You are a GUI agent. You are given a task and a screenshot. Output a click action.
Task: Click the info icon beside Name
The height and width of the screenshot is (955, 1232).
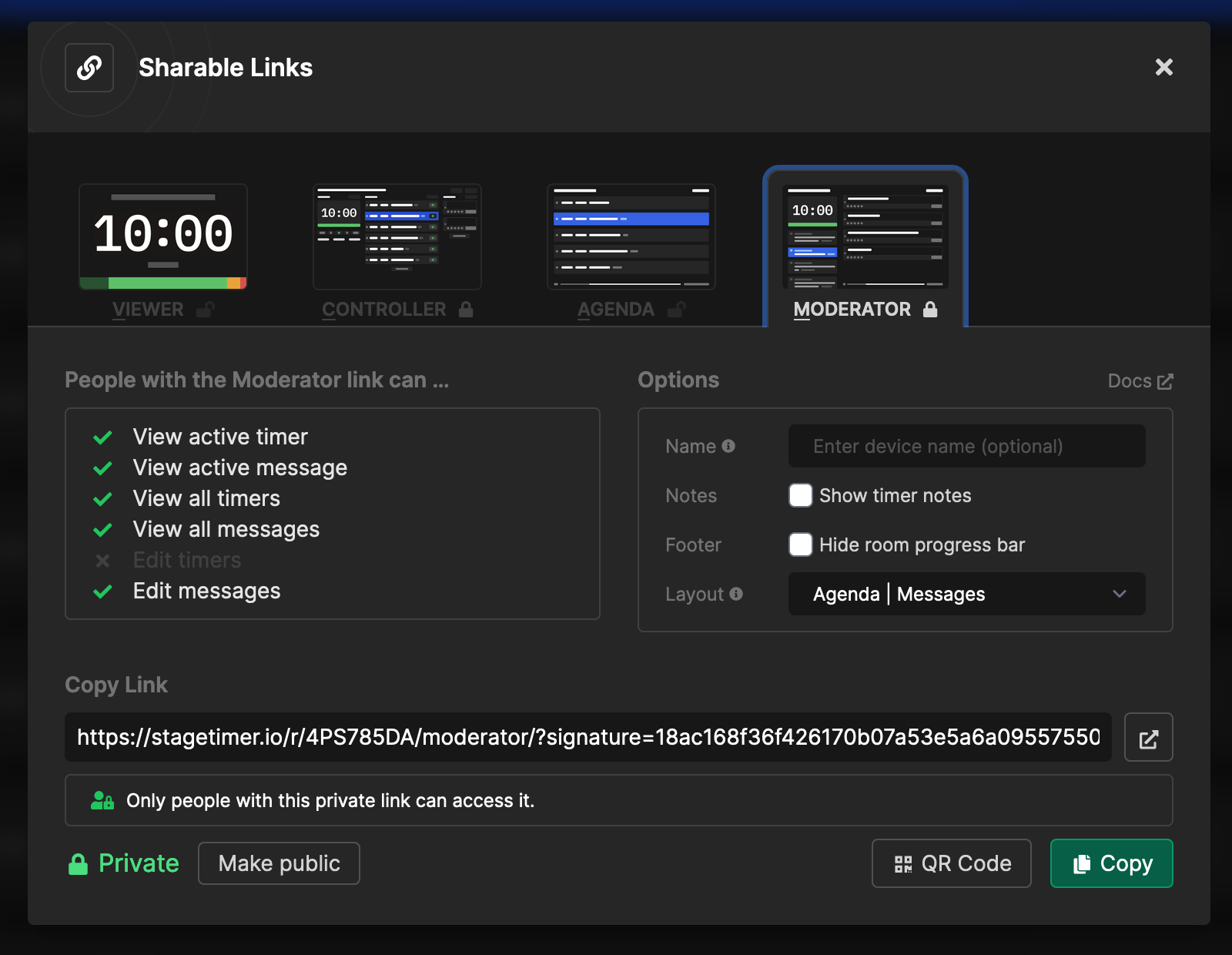coord(728,446)
